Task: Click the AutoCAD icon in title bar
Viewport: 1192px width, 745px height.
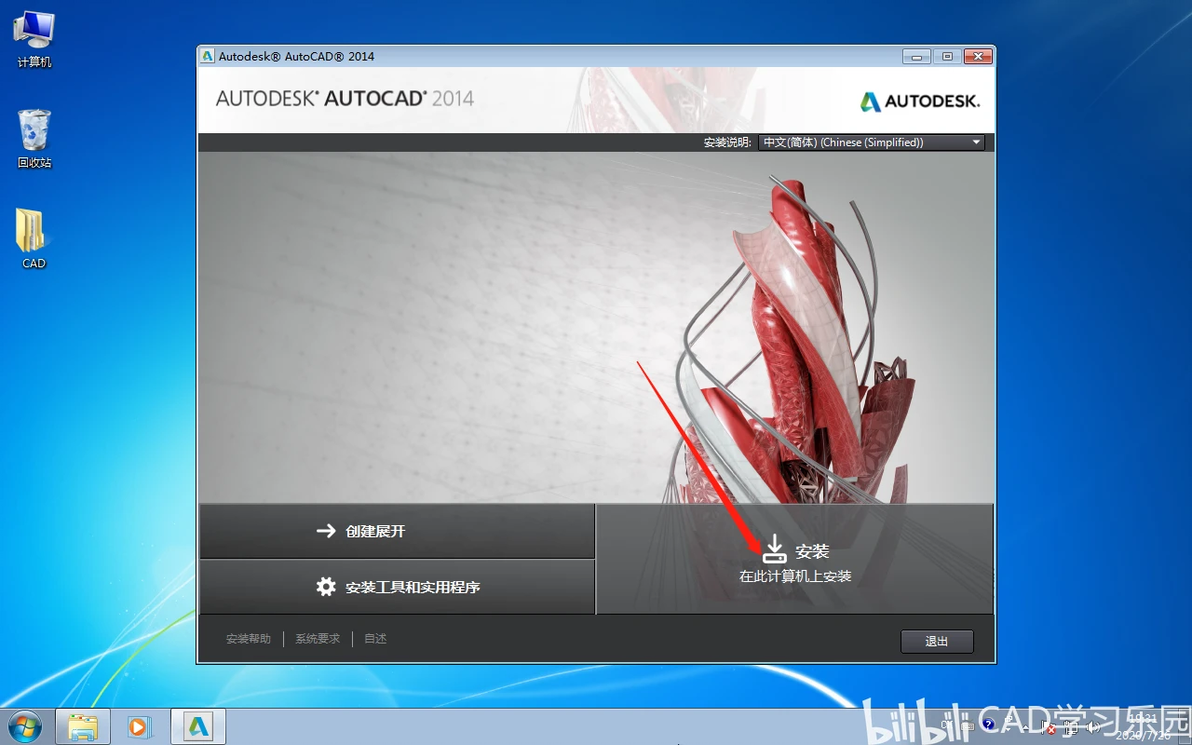Action: click(207, 56)
